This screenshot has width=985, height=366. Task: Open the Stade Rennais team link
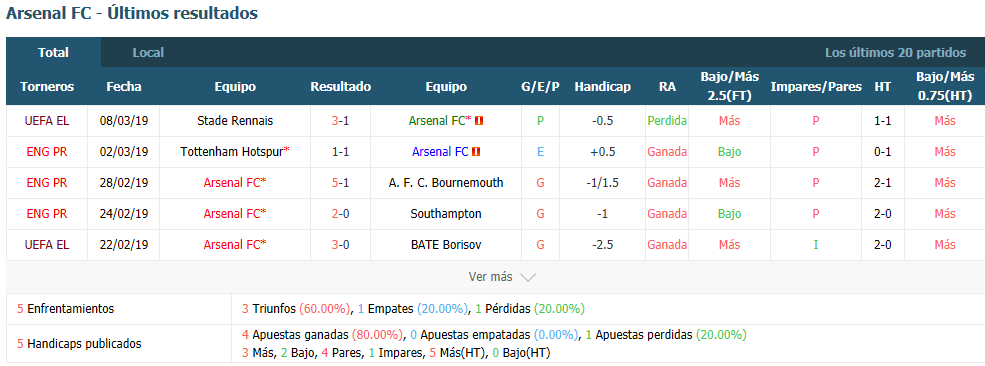tap(235, 121)
